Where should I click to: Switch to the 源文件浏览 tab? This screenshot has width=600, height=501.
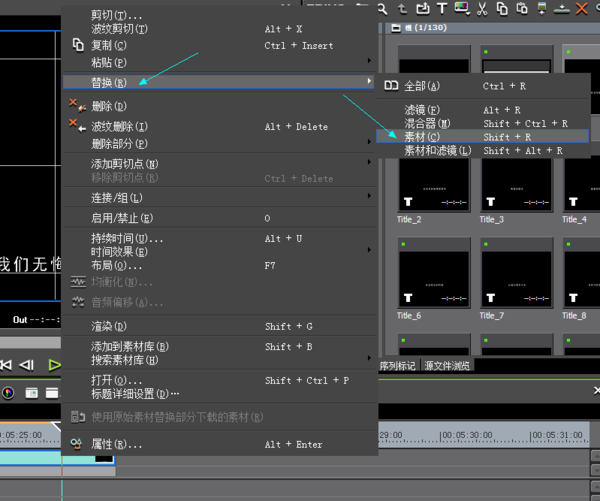pos(447,366)
